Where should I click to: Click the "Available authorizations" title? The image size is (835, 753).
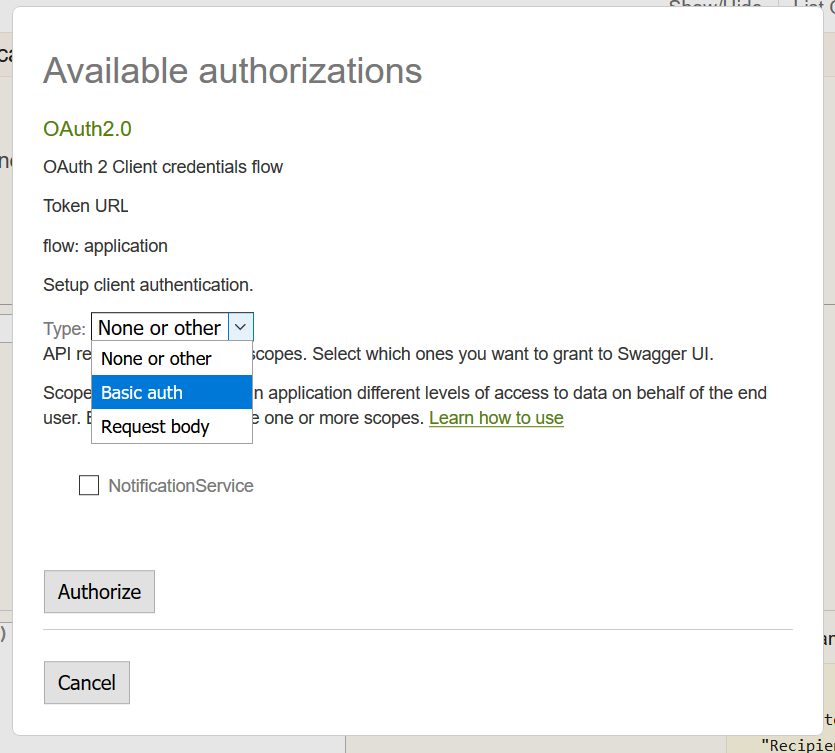232,71
